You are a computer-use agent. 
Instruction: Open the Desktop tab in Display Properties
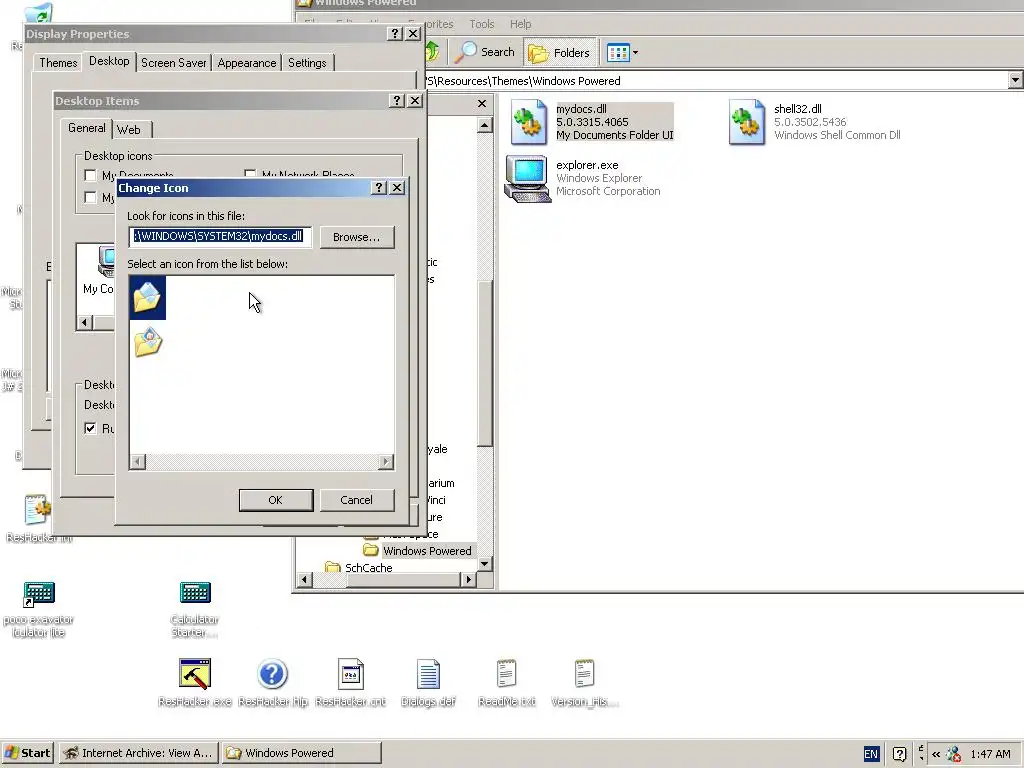pyautogui.click(x=109, y=61)
